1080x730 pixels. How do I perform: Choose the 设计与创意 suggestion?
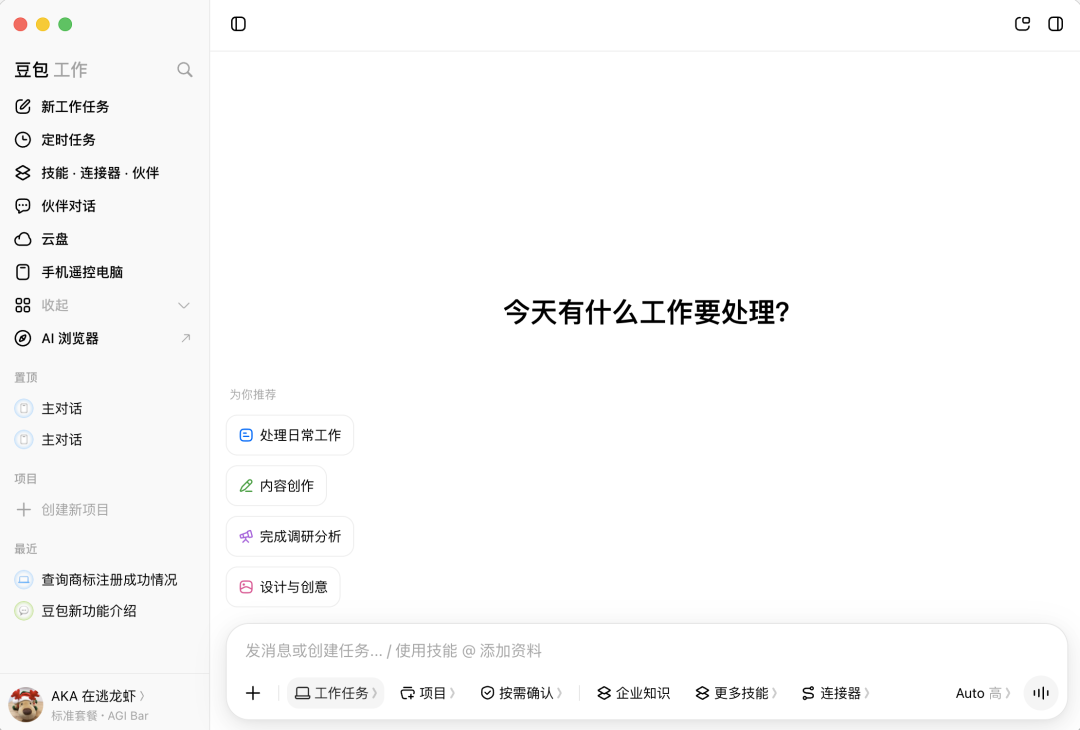[x=283, y=587]
